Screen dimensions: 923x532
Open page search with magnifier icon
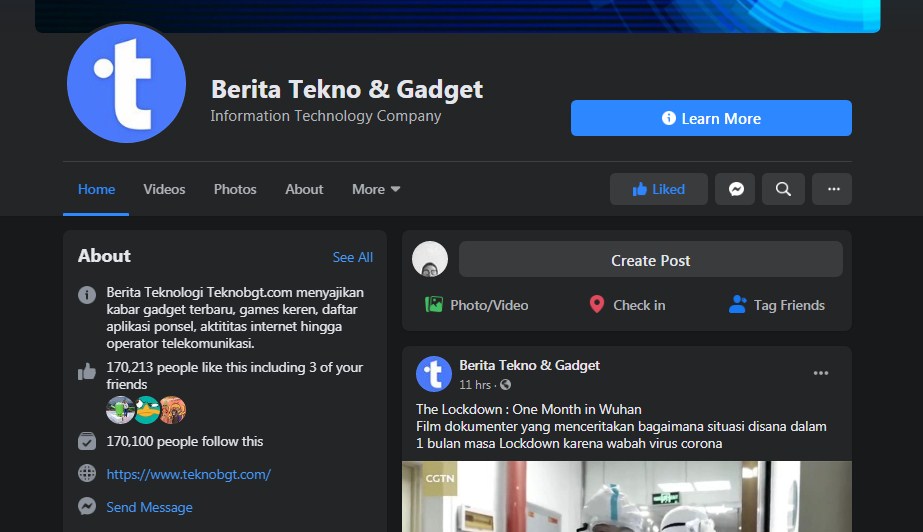[783, 189]
